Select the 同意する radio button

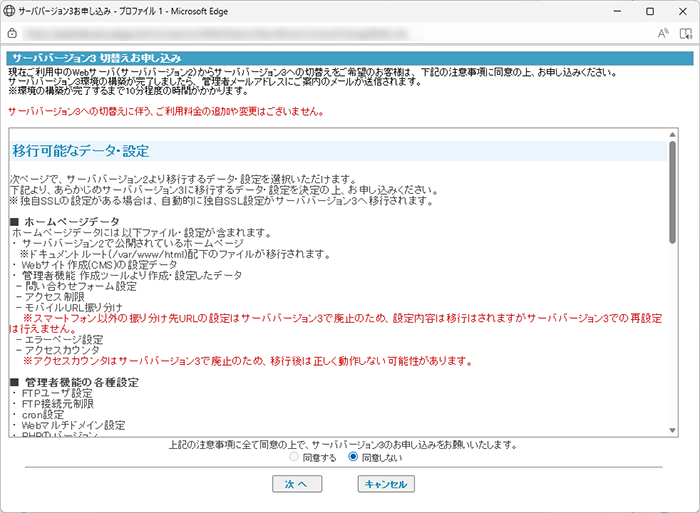[x=293, y=457]
